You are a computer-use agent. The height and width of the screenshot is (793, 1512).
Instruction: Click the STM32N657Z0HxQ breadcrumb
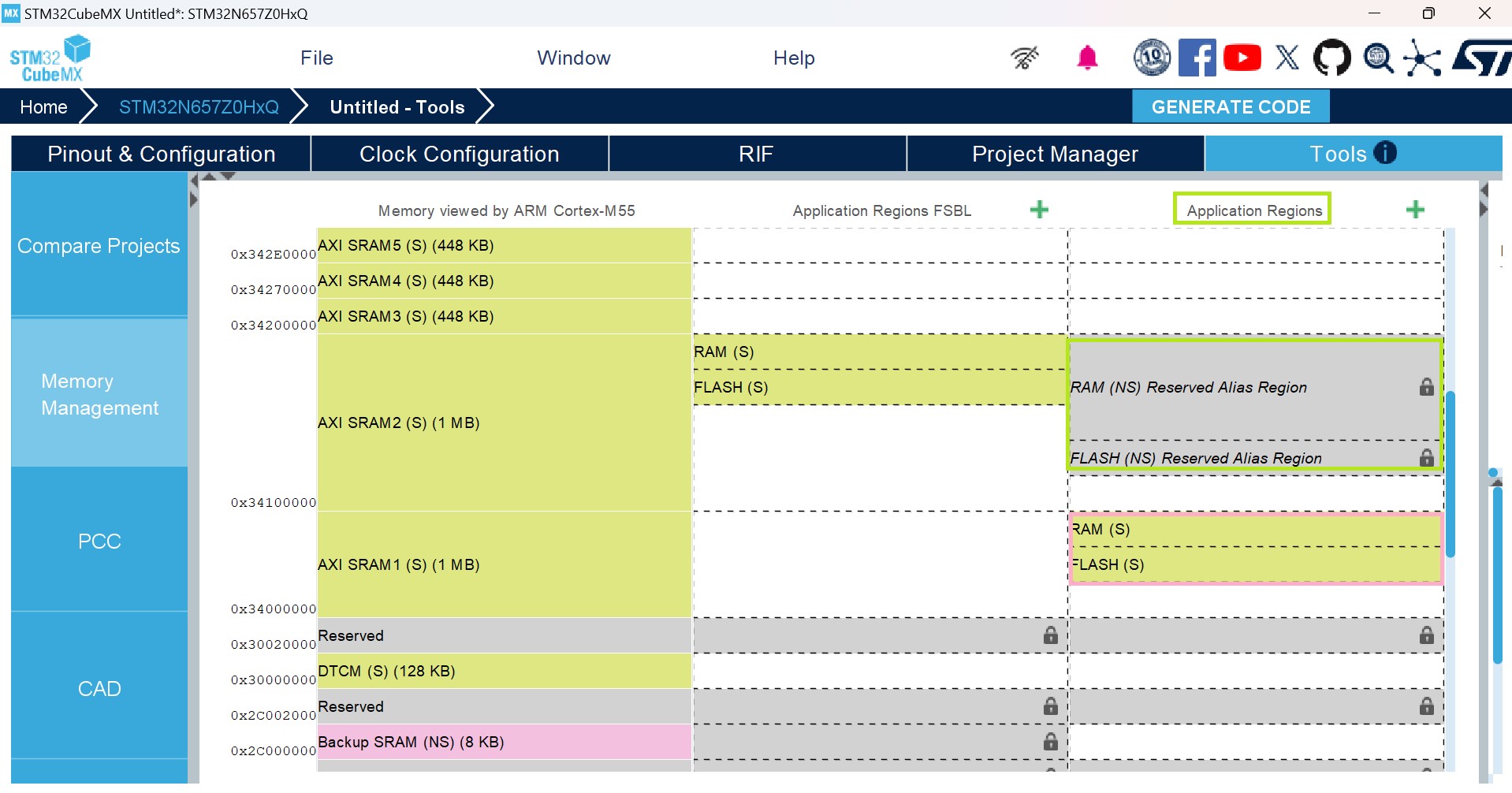click(199, 106)
